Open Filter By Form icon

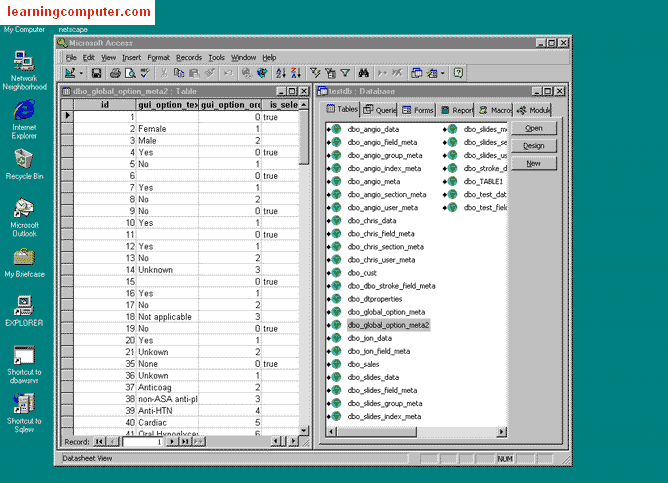pos(330,73)
